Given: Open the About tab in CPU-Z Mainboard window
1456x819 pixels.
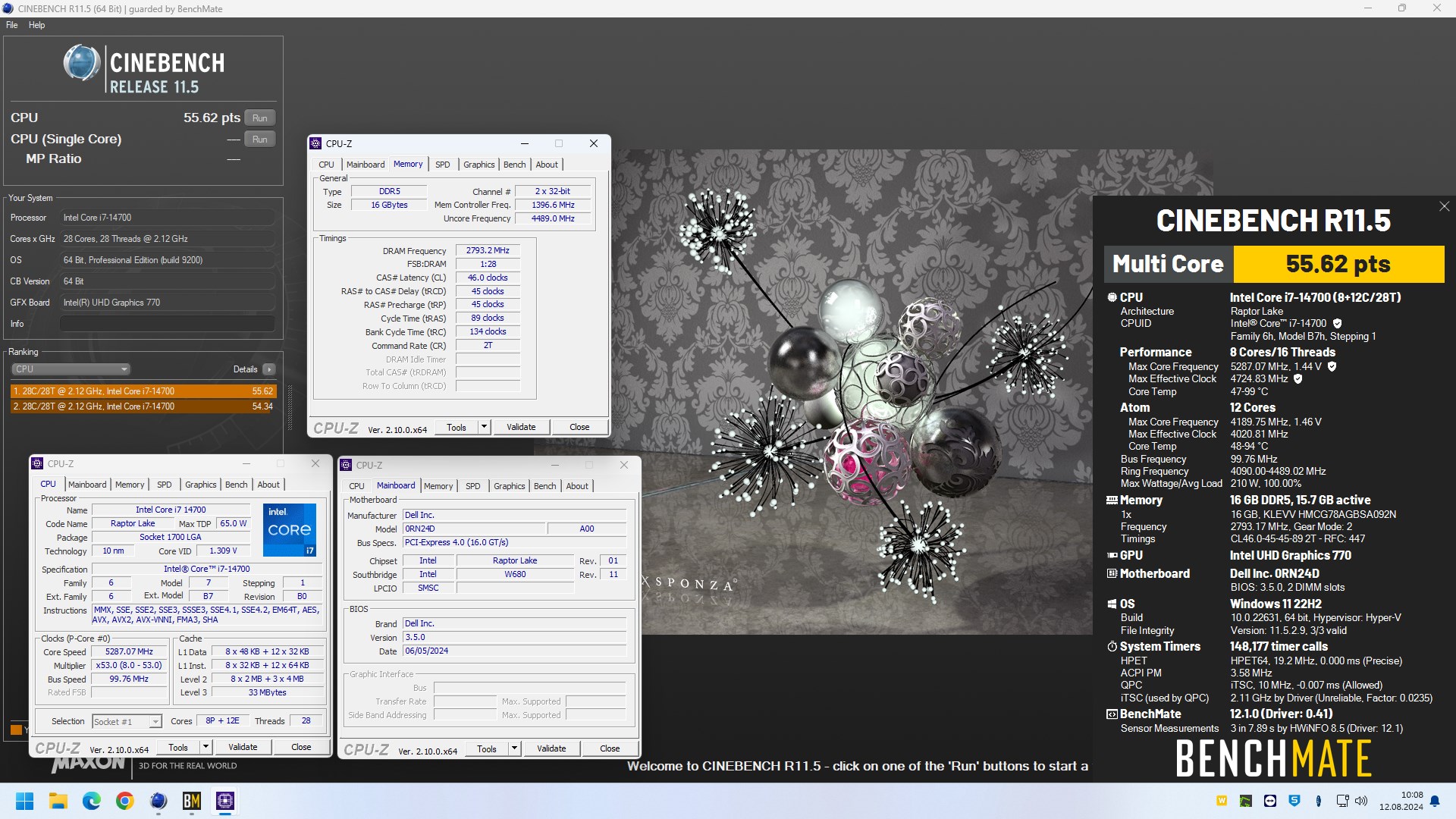Looking at the screenshot, I should [577, 486].
